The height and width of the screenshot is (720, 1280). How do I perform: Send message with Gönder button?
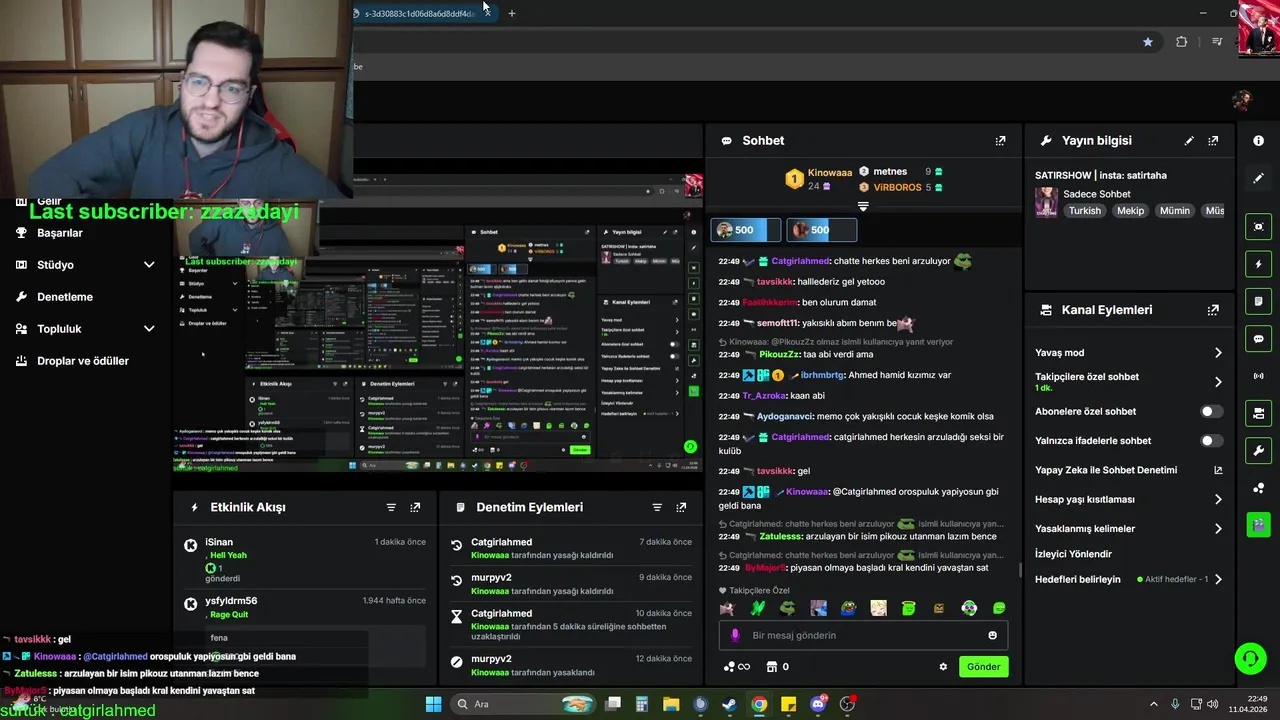[x=983, y=667]
